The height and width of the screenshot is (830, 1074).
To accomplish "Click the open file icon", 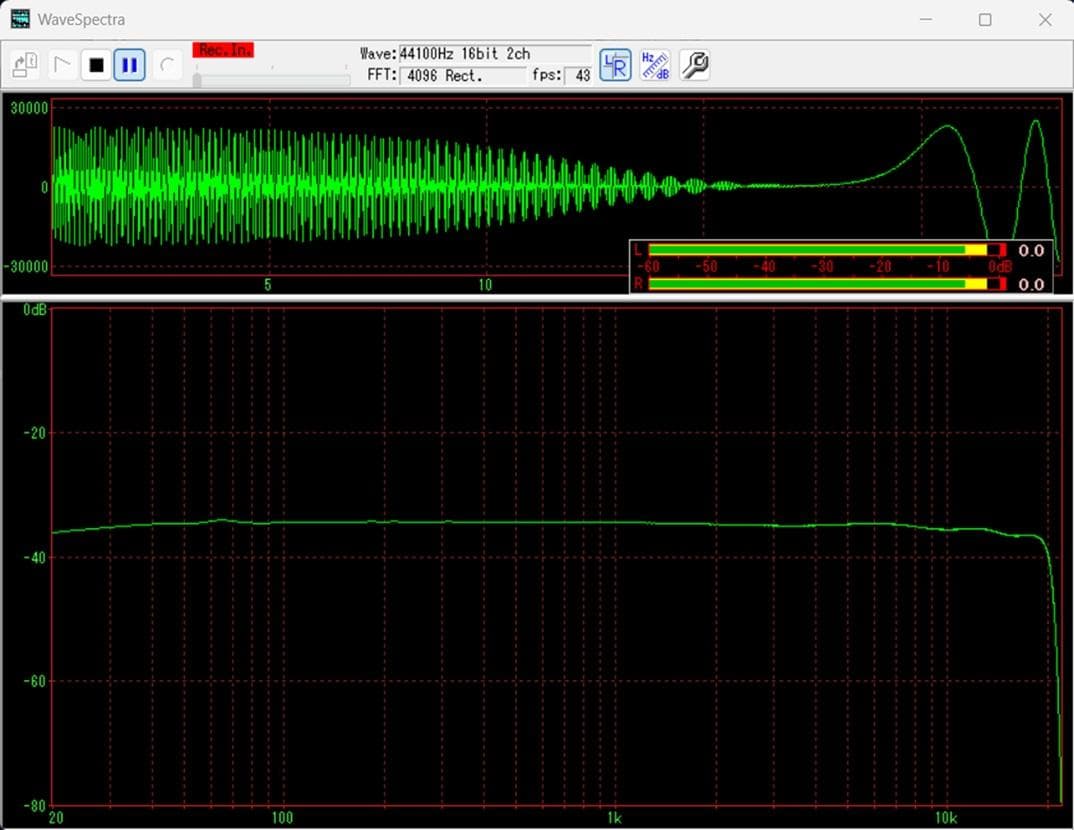I will pyautogui.click(x=25, y=66).
